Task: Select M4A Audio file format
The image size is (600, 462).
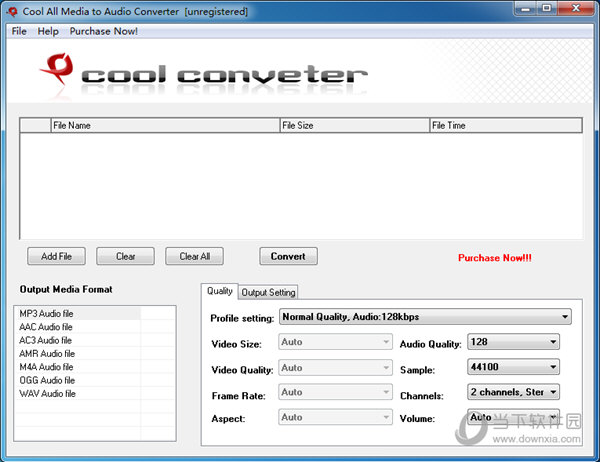Action: pos(78,367)
